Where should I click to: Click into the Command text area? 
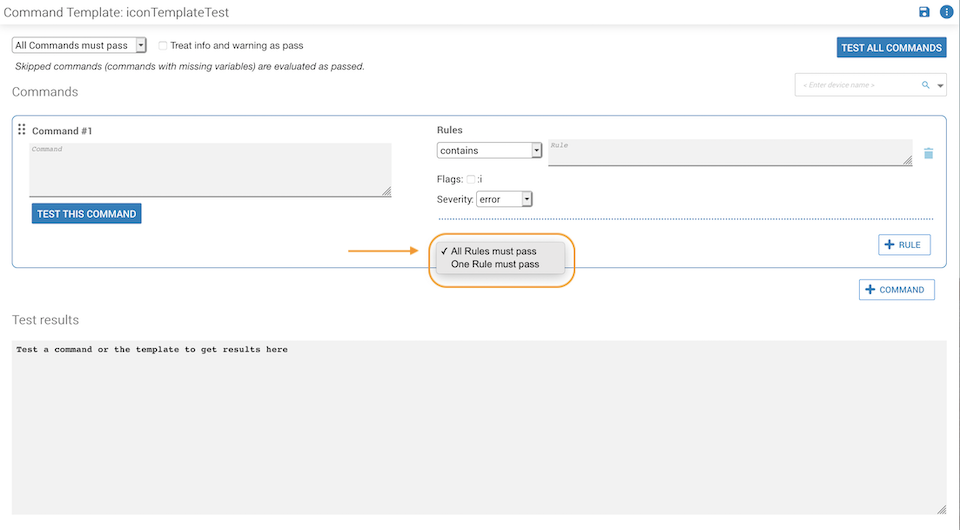pos(210,169)
